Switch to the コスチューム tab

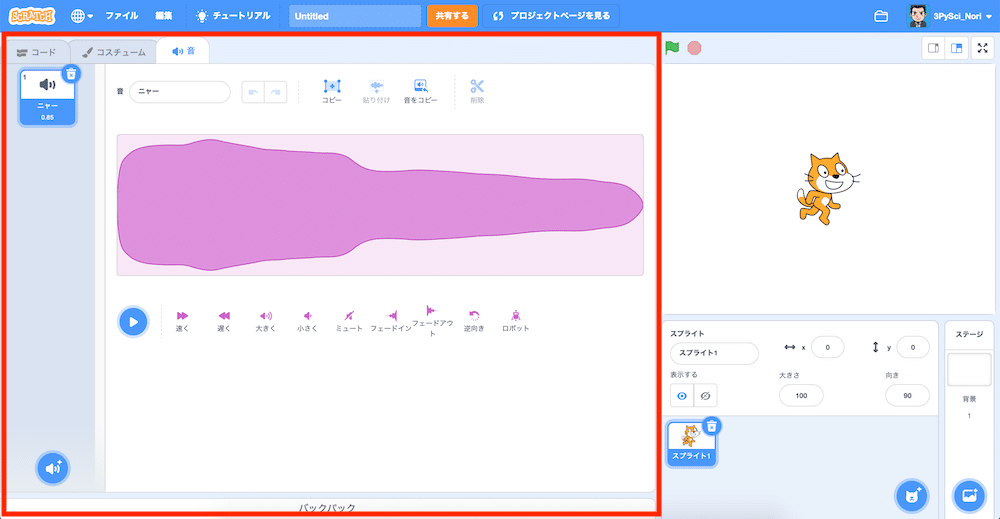pyautogui.click(x=114, y=52)
